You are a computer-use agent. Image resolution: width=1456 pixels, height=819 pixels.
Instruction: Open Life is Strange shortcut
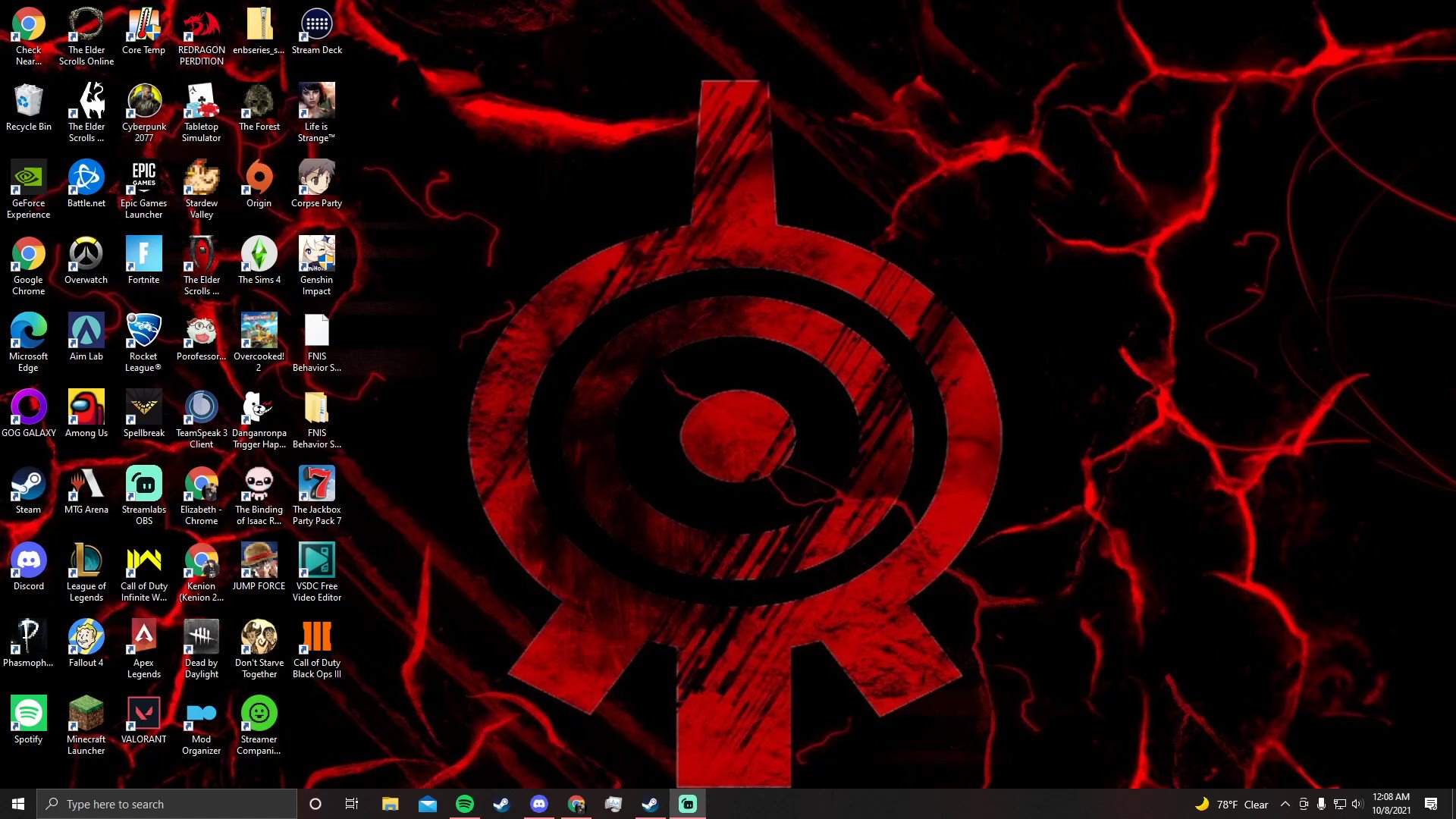pyautogui.click(x=317, y=112)
